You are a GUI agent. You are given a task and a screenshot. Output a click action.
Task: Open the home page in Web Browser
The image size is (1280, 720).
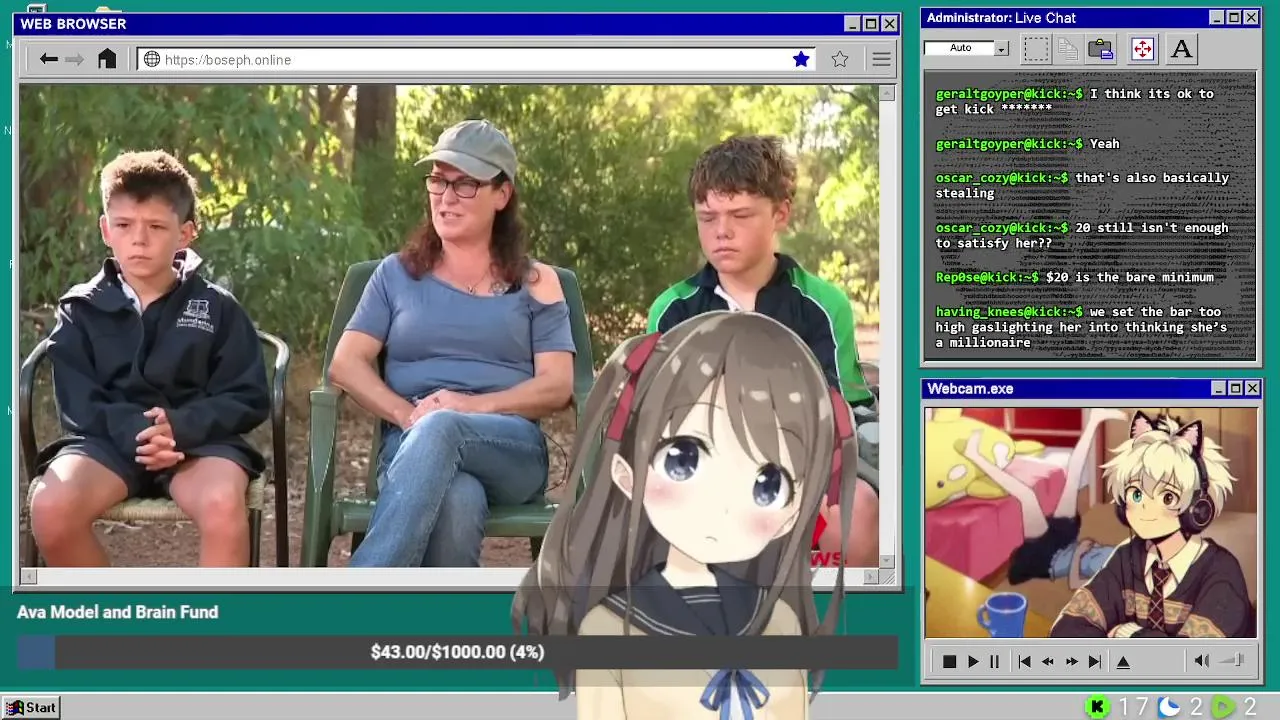[107, 59]
